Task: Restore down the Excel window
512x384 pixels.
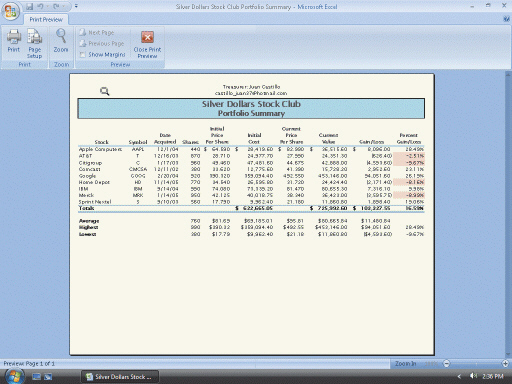Action: pyautogui.click(x=488, y=6)
